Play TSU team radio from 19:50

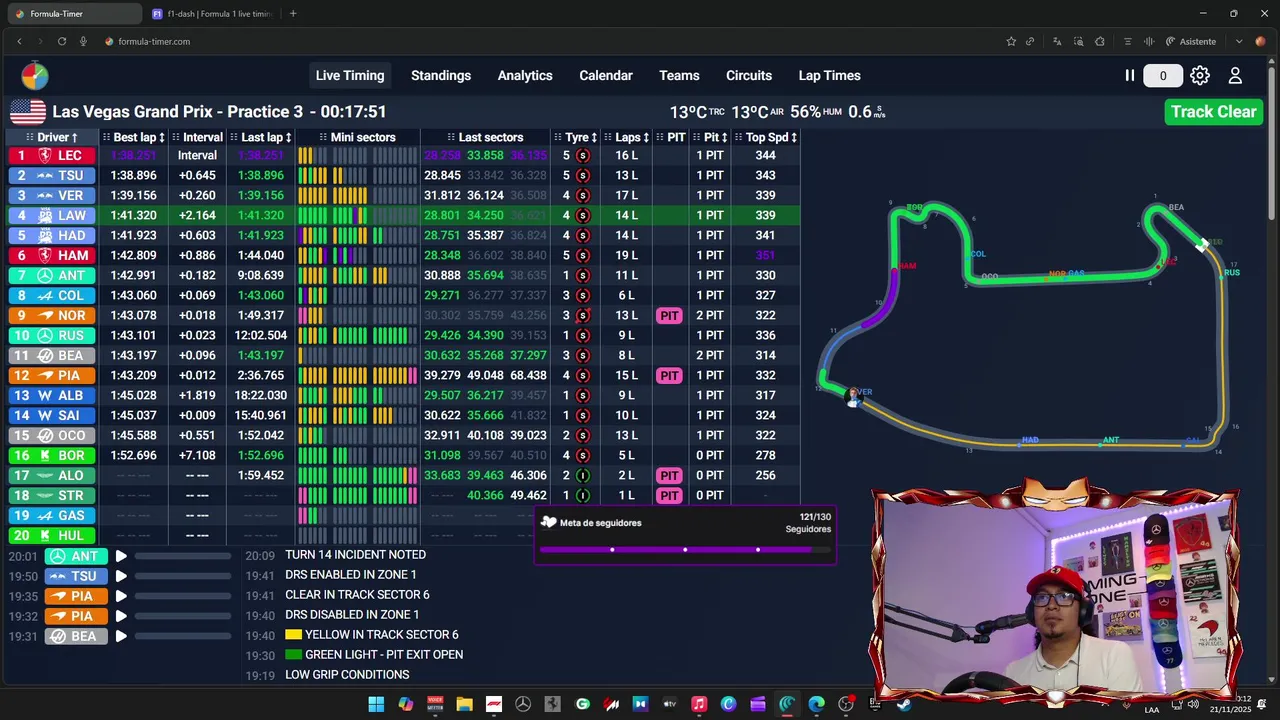(121, 576)
